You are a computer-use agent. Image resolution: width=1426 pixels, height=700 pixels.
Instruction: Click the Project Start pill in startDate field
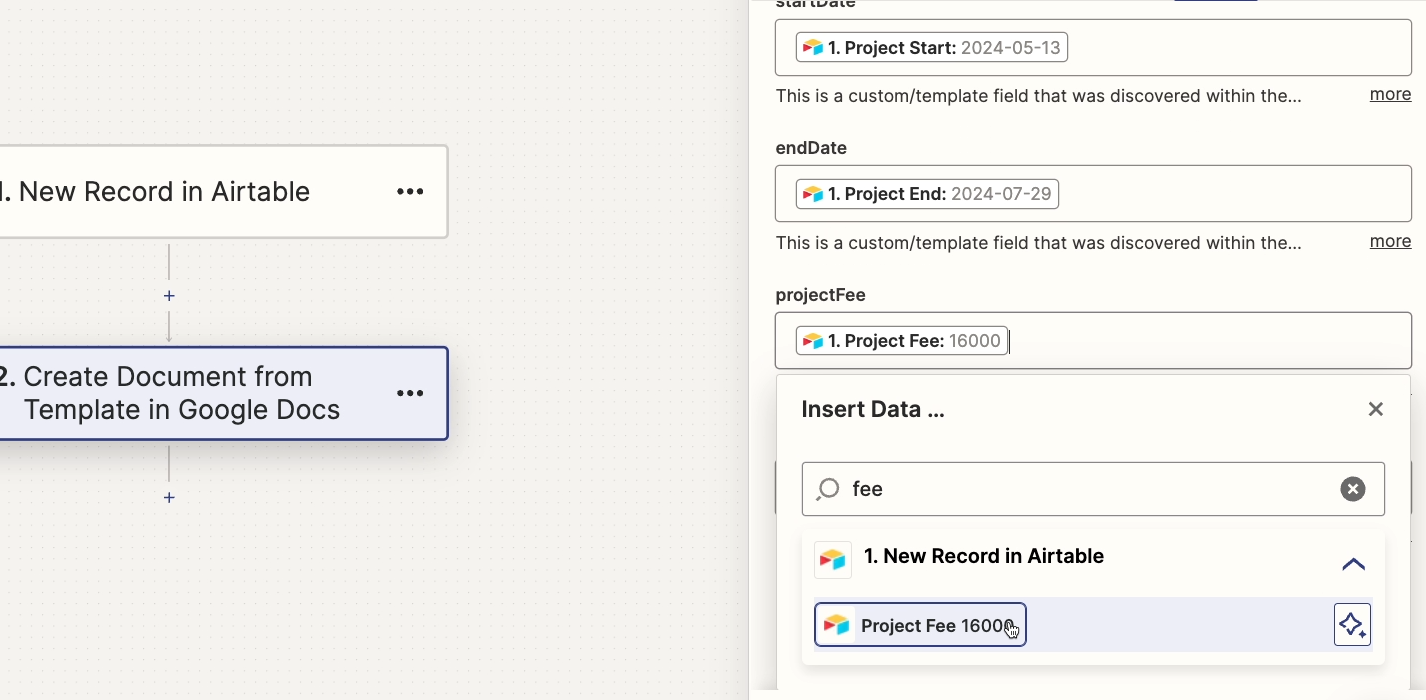[x=932, y=48]
